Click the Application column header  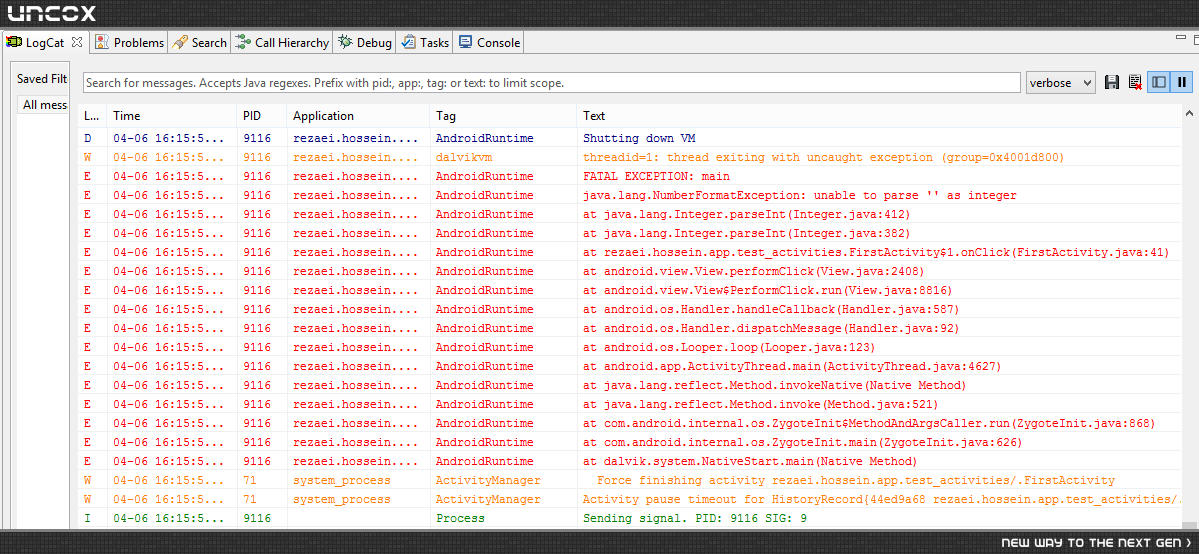tap(358, 116)
